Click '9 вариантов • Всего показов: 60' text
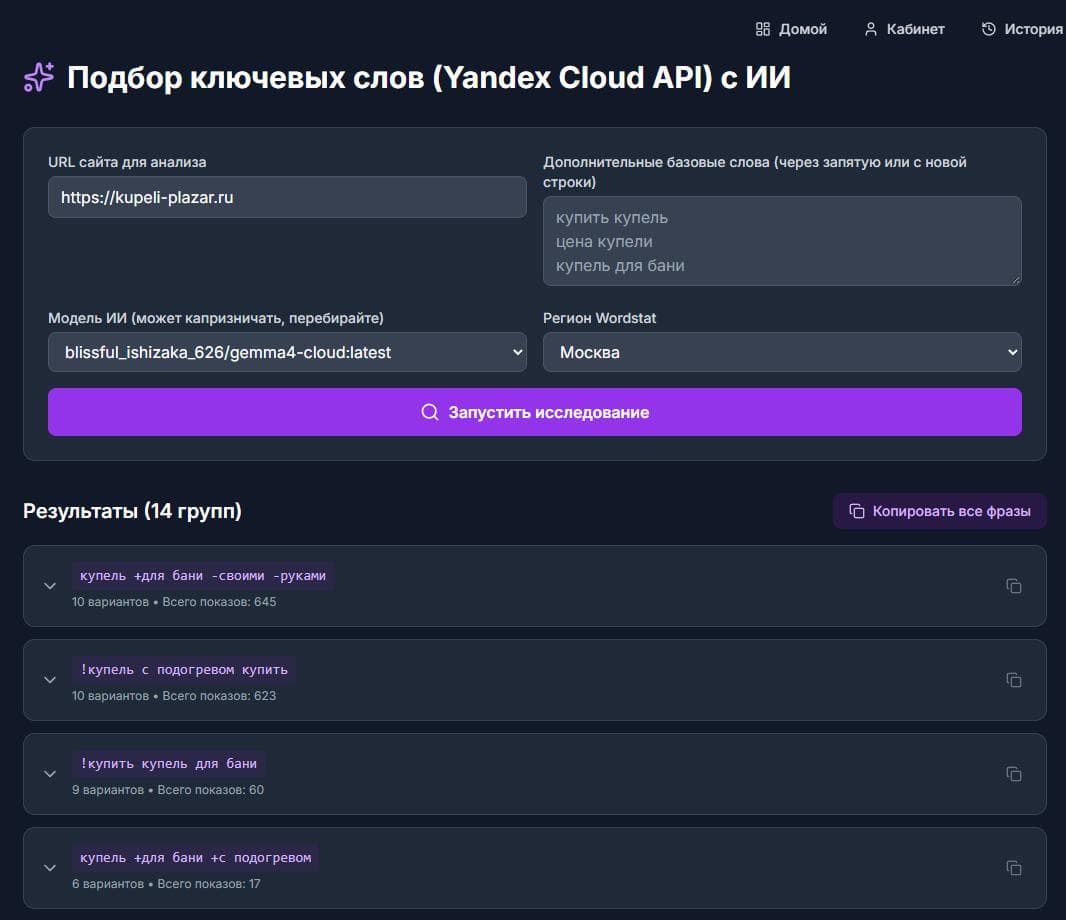The width and height of the screenshot is (1066, 920). coord(168,789)
